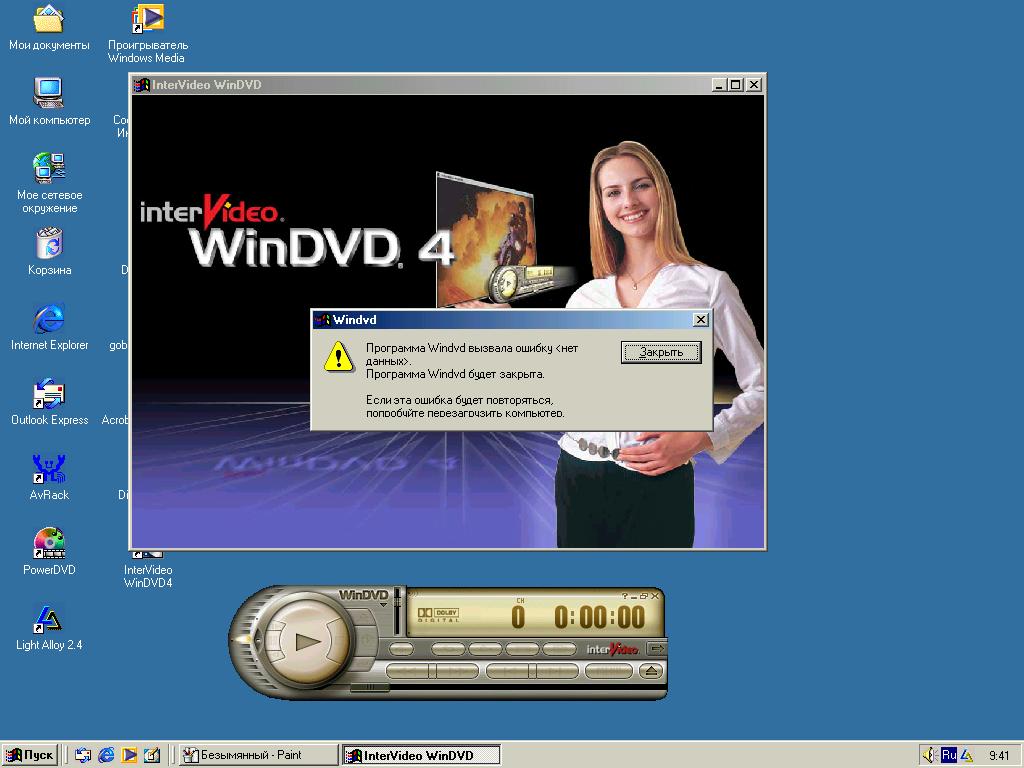The width and height of the screenshot is (1024, 768).
Task: Click the interVideo logo on the player panel
Action: (612, 648)
